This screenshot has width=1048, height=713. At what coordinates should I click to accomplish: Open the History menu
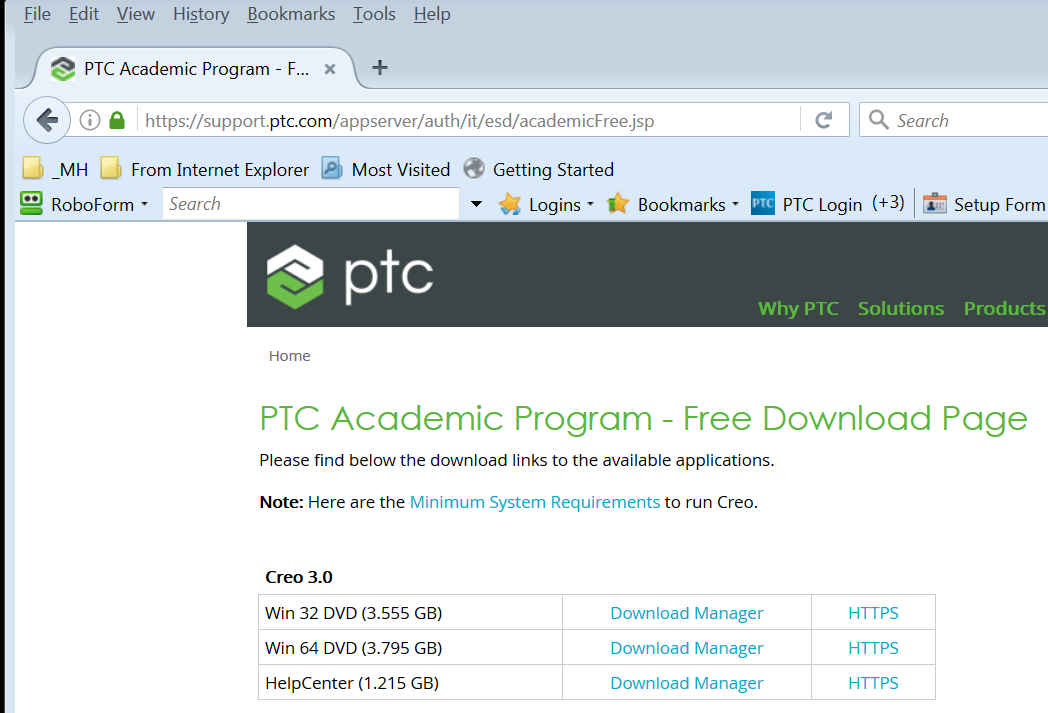(201, 14)
